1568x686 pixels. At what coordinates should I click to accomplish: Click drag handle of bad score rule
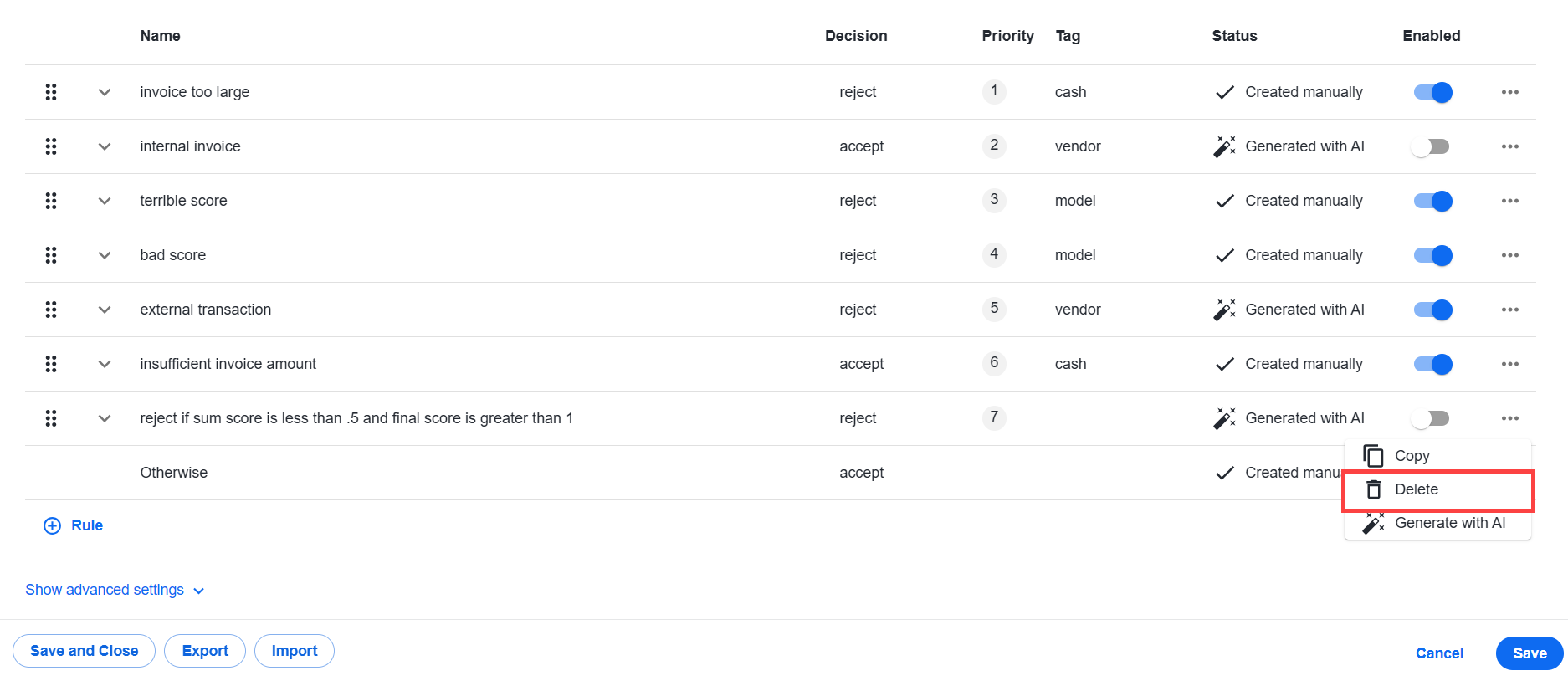[51, 255]
